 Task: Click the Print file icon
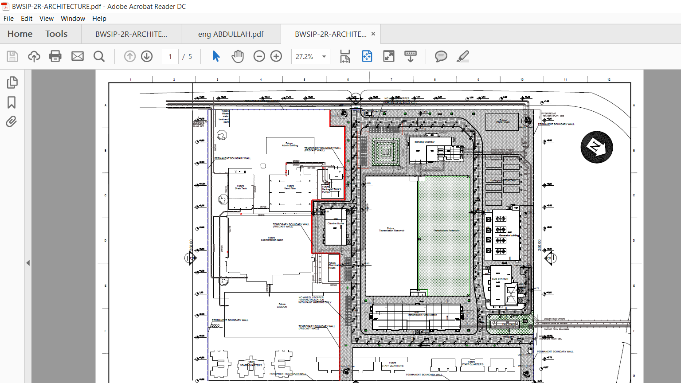point(55,56)
